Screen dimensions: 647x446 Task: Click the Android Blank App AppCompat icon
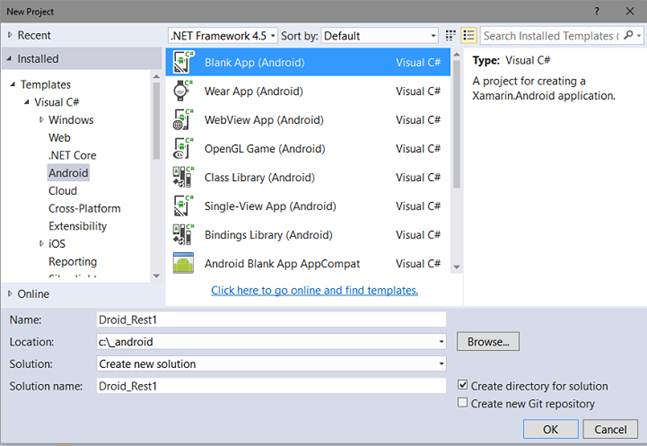183,265
